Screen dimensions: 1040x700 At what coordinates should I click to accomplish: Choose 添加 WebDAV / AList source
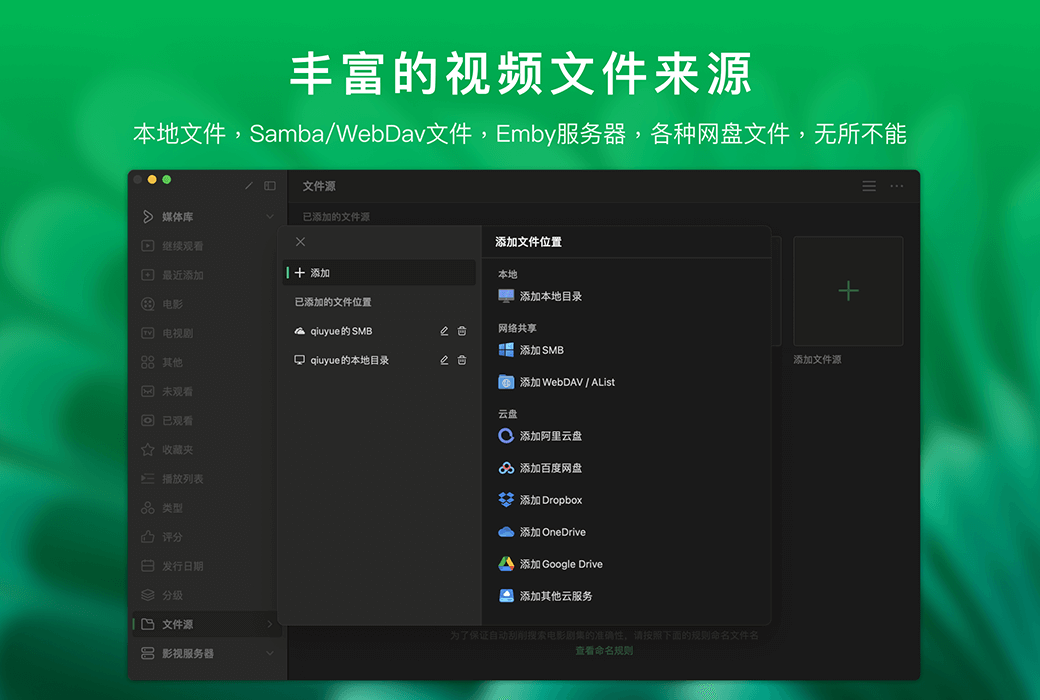(568, 381)
